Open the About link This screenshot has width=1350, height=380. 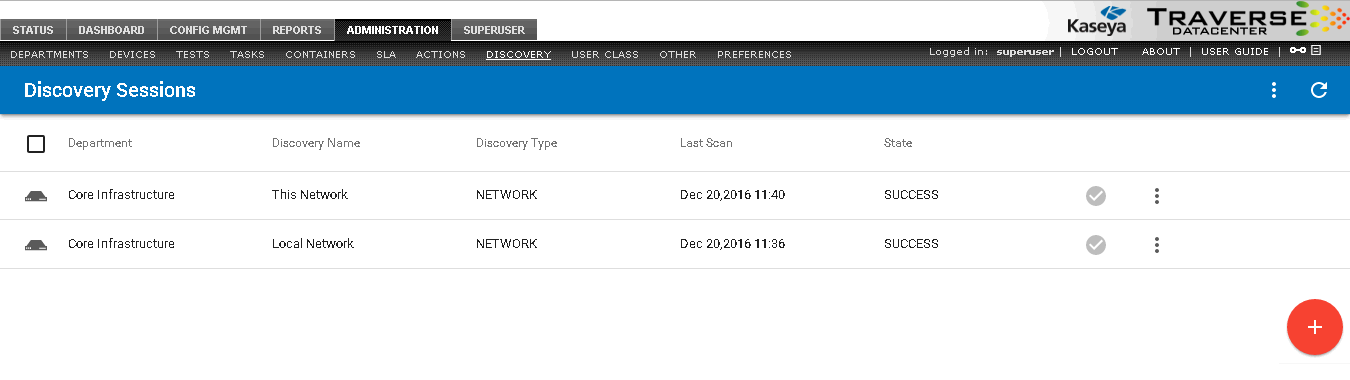[x=1161, y=51]
